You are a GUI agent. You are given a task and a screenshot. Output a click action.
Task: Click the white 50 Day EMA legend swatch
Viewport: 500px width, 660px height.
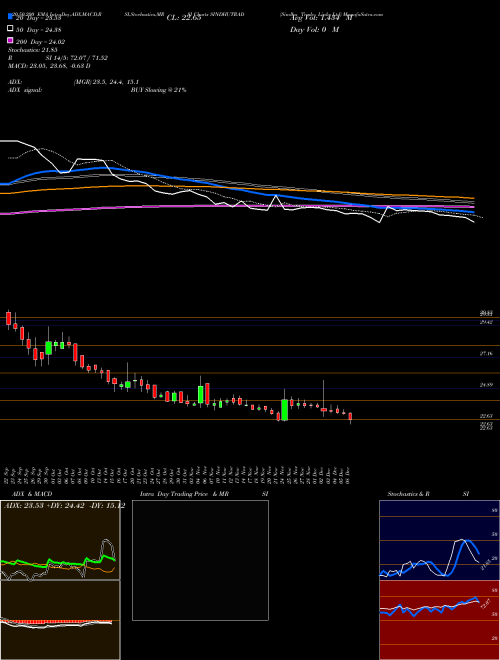click(11, 28)
